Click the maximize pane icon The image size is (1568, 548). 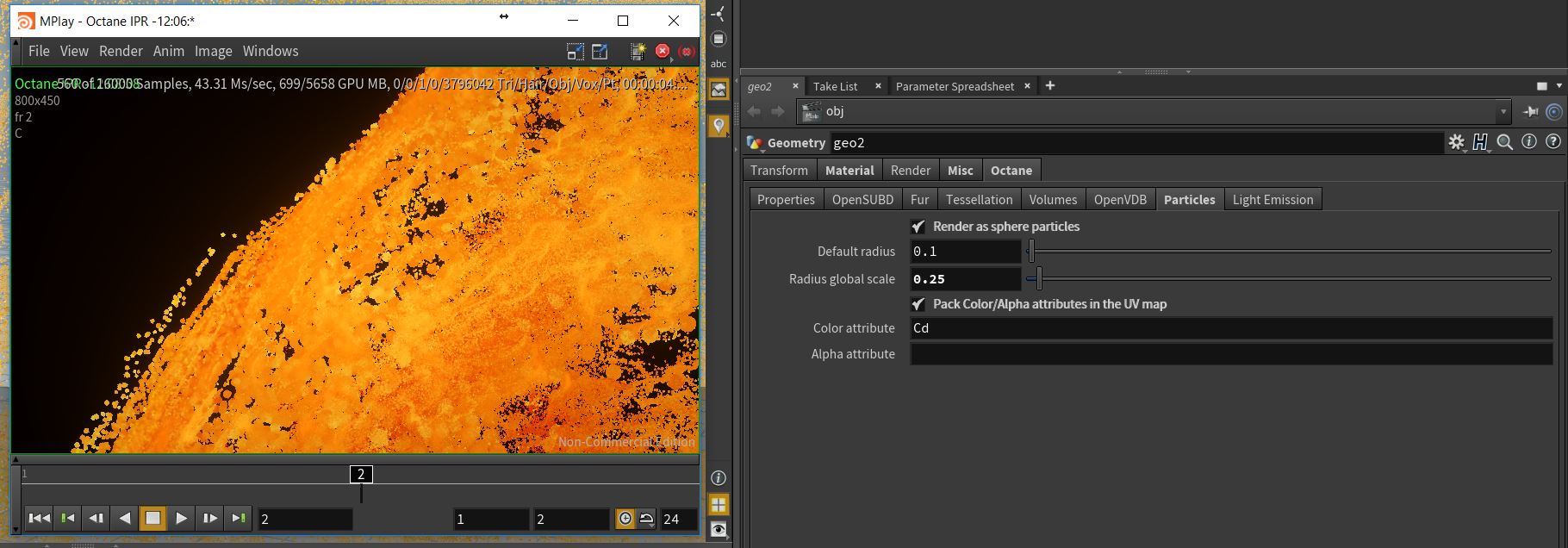[1542, 86]
